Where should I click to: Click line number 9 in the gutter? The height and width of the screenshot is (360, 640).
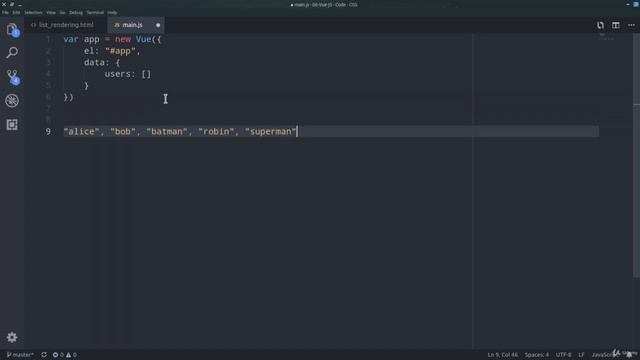tap(48, 131)
